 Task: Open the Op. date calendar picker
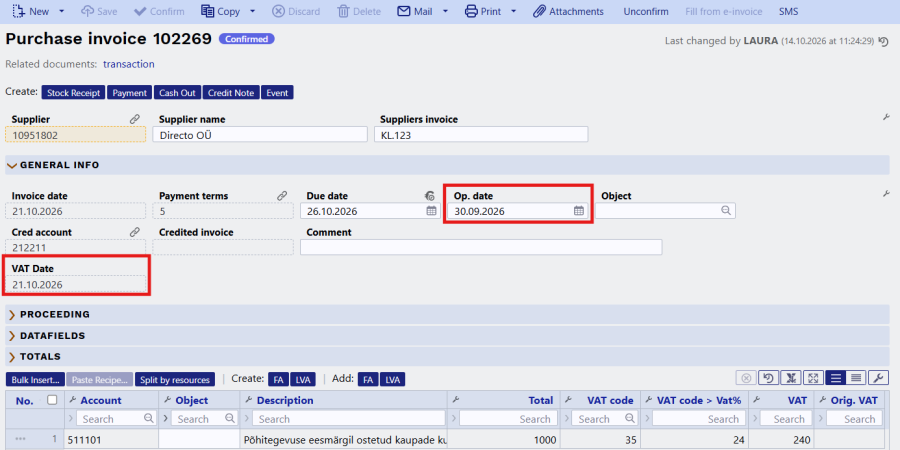(x=579, y=211)
